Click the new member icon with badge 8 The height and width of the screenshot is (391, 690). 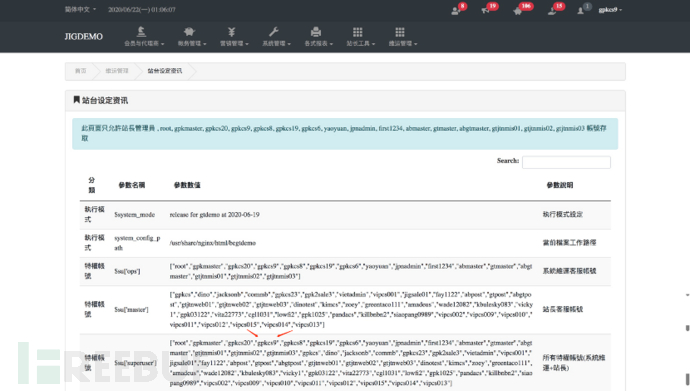point(455,11)
